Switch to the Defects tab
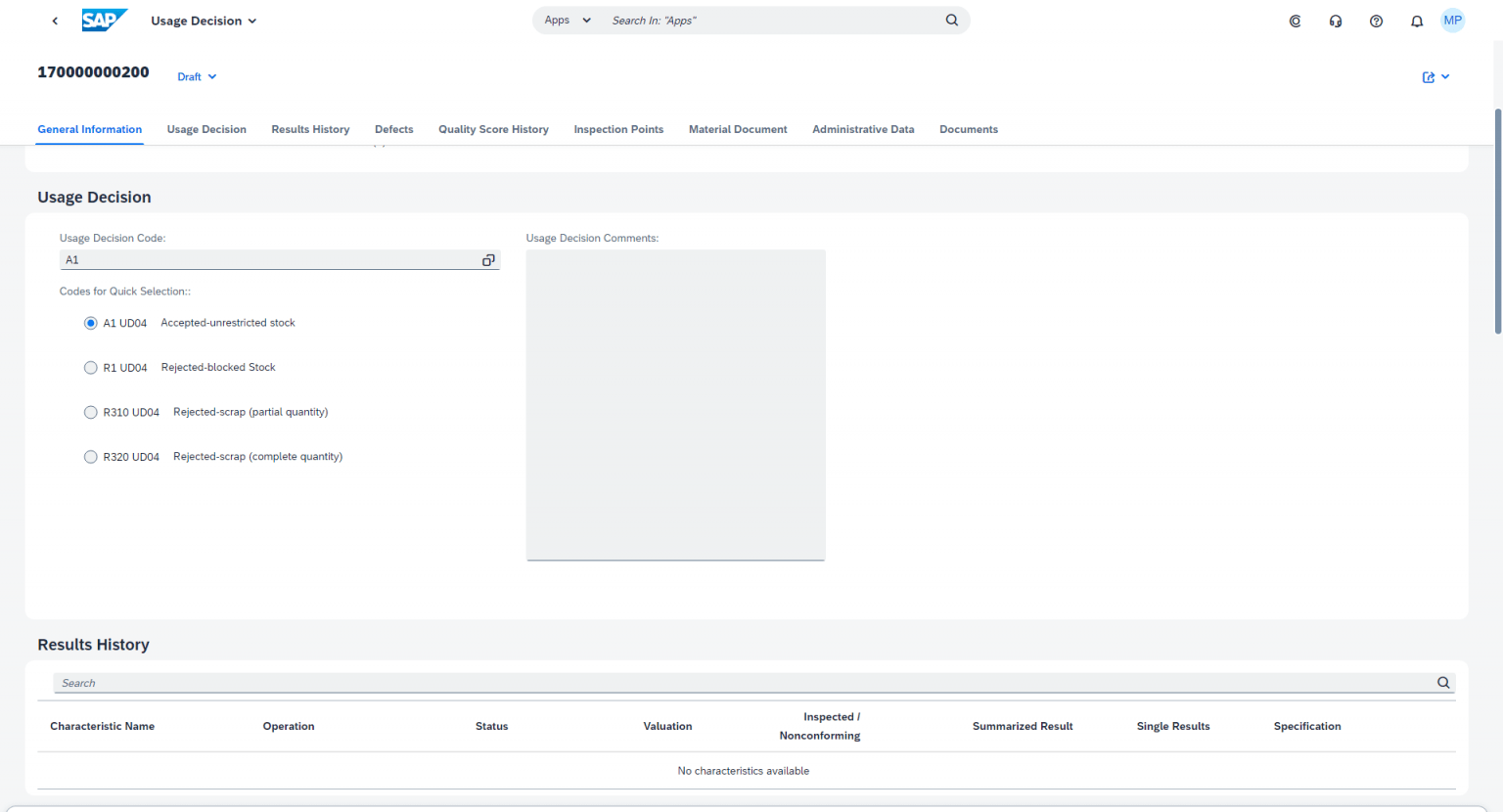 [393, 129]
